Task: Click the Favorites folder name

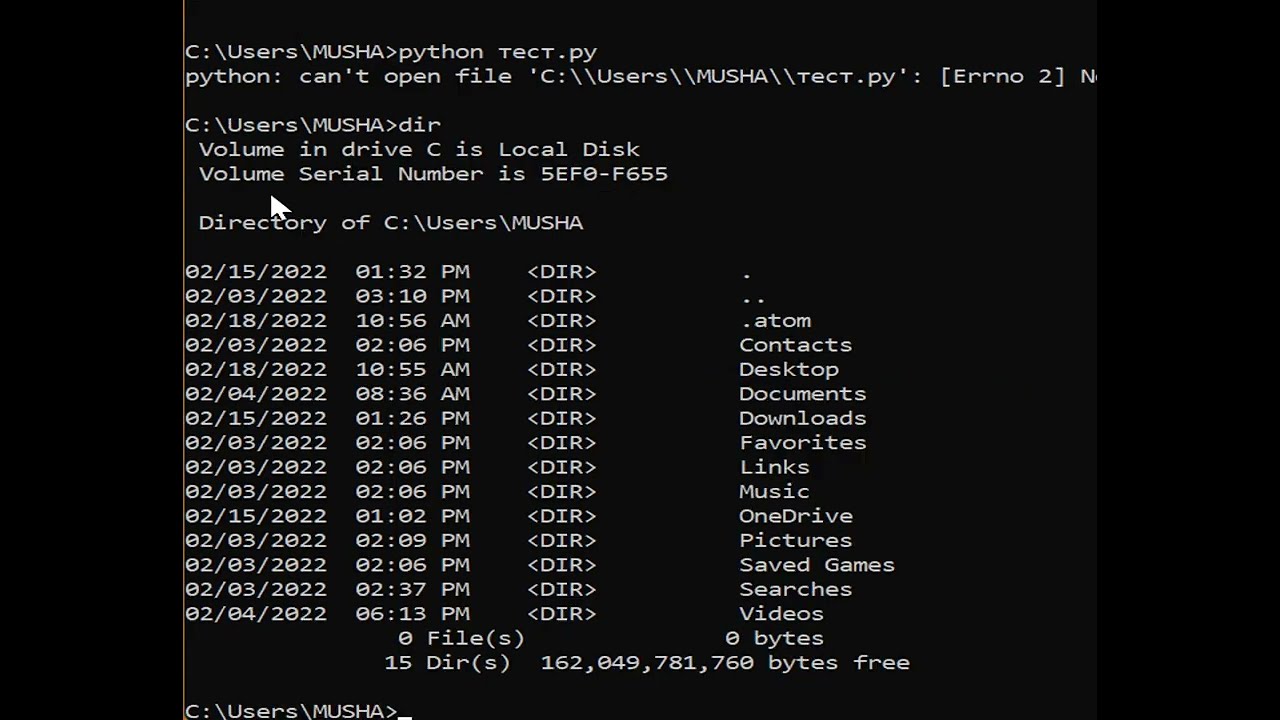Action: point(803,443)
